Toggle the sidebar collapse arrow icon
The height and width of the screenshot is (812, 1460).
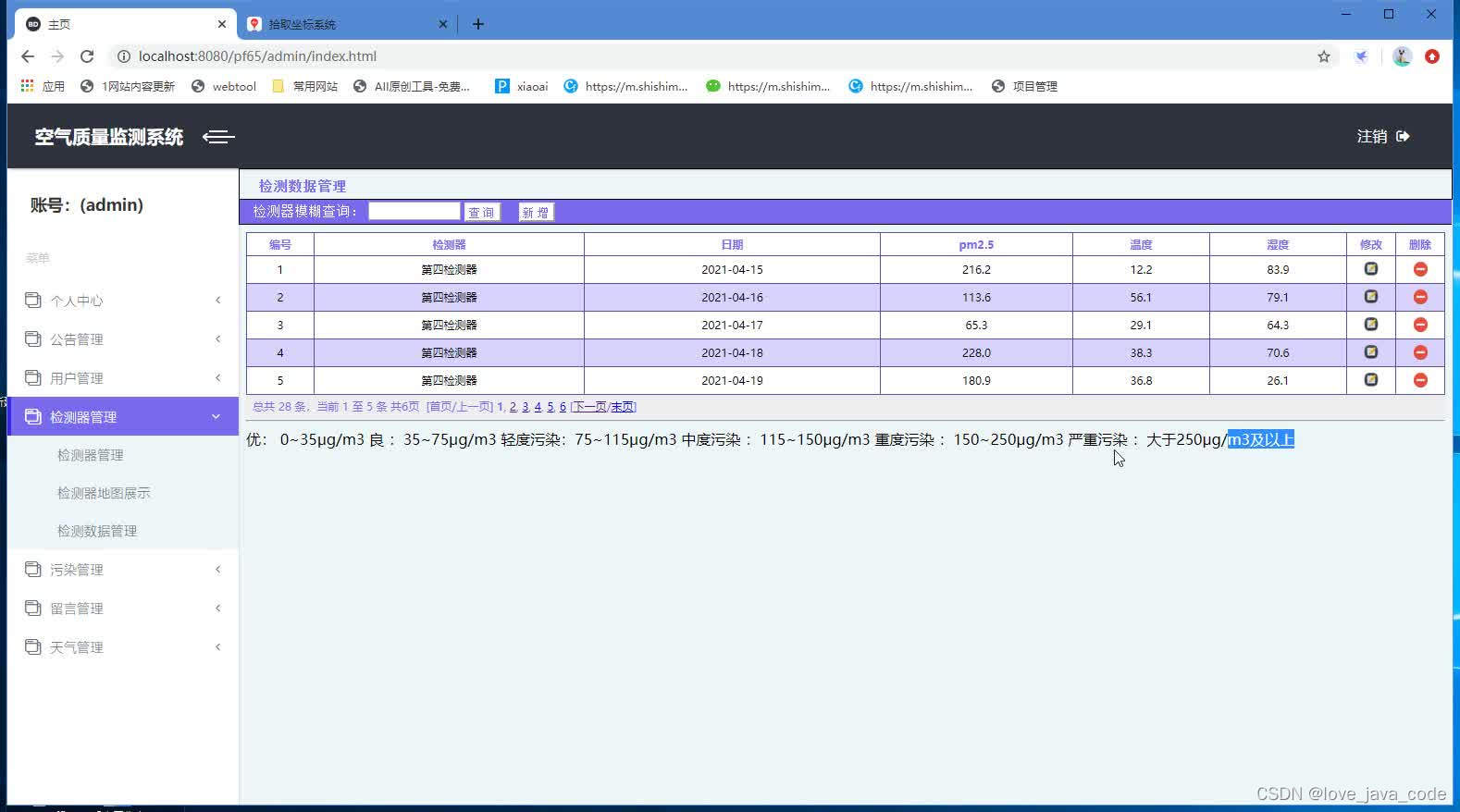pos(218,137)
